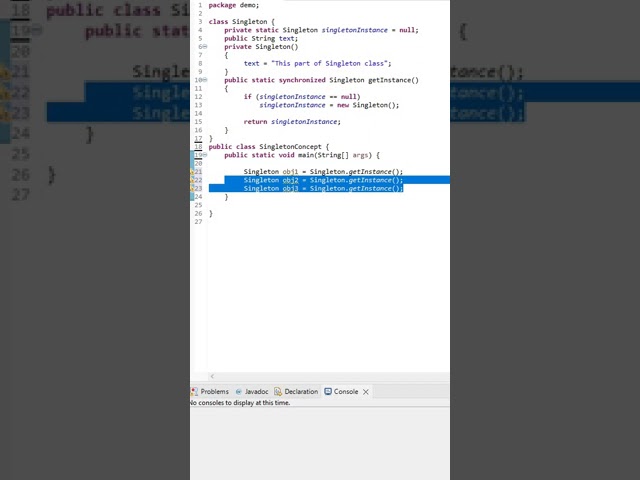Click 'if (singletonInstance == null)' line
This screenshot has width=640, height=480.
pos(302,97)
